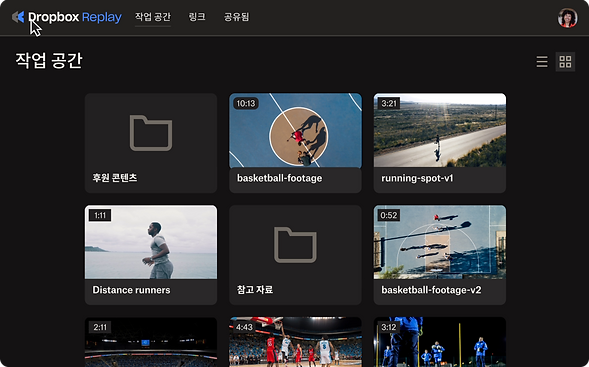589x367 pixels.
Task: Switch to list view
Action: point(542,62)
